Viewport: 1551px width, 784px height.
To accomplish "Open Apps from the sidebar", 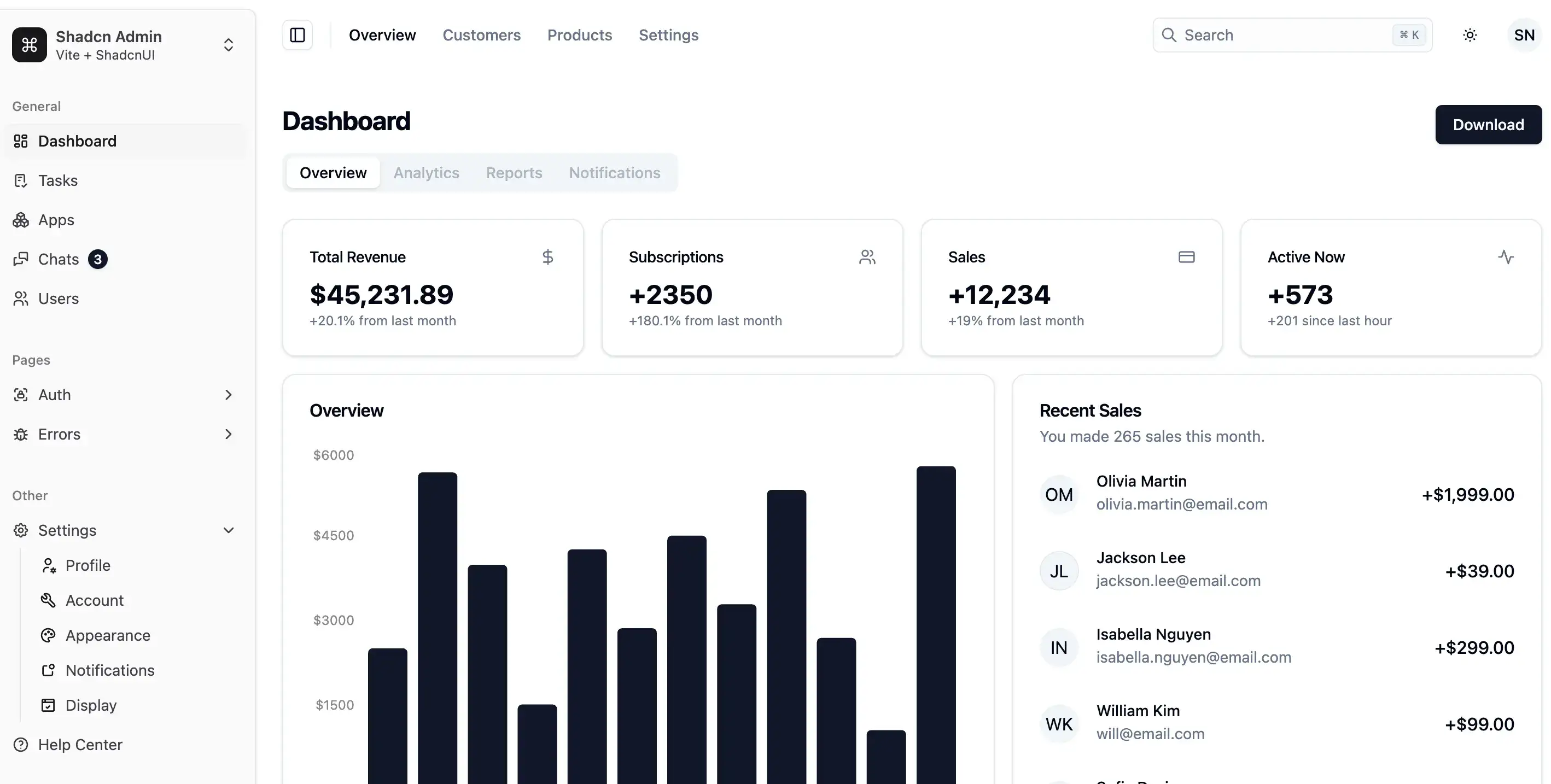I will [125, 220].
